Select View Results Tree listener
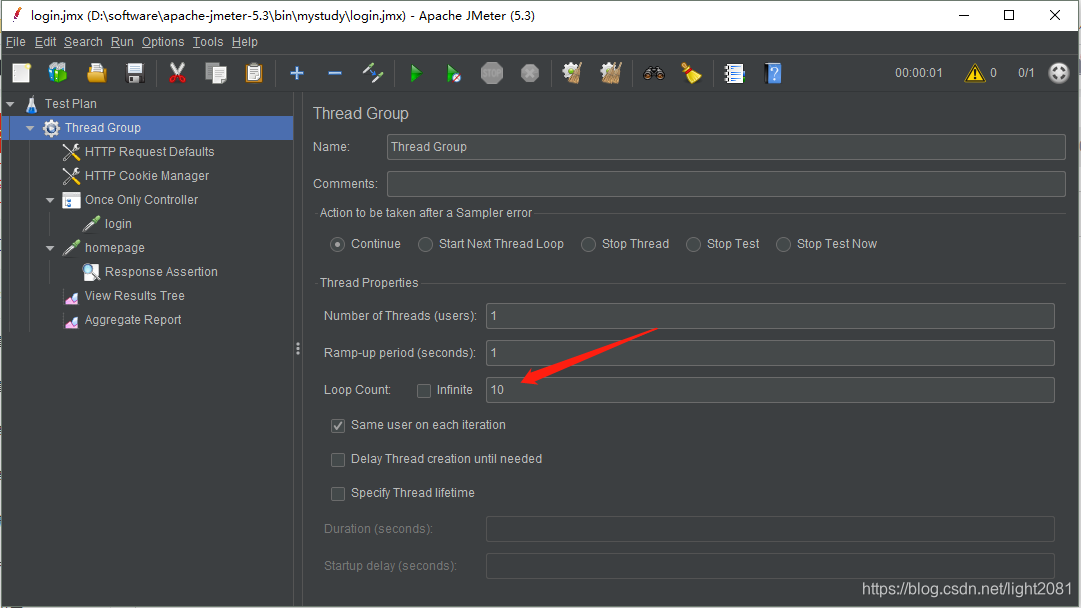 click(134, 296)
